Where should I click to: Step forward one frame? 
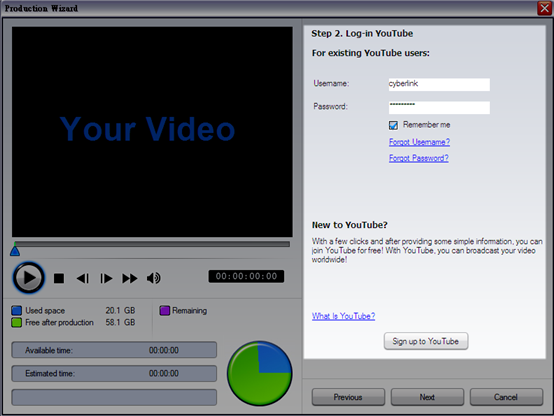(106, 278)
